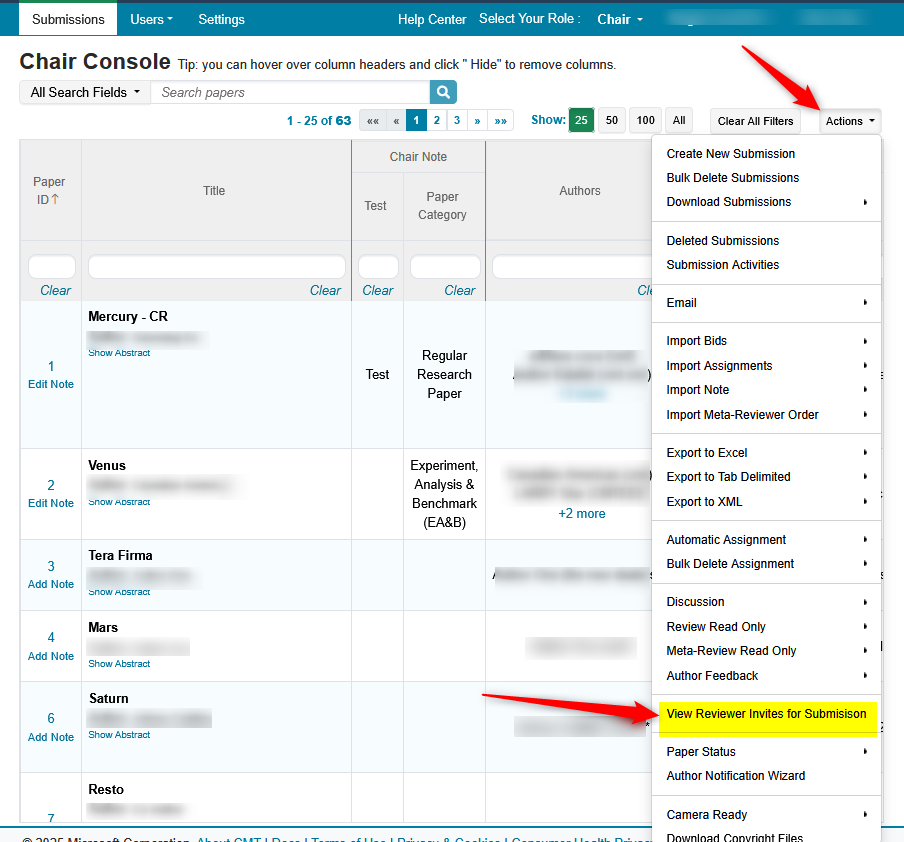Click the magnifying glass search button
Screen dimensions: 904x842
coord(443,92)
